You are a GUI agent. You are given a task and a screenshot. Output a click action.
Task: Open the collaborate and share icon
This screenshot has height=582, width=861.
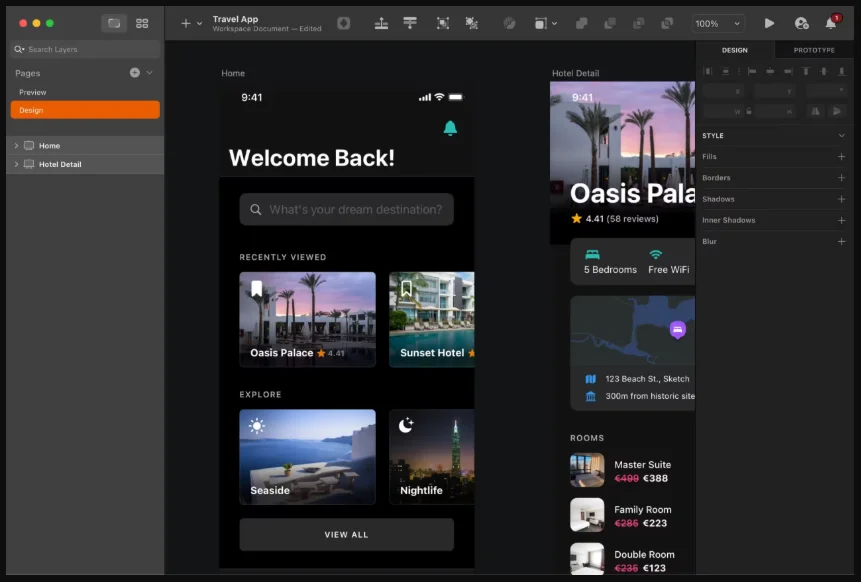[801, 23]
